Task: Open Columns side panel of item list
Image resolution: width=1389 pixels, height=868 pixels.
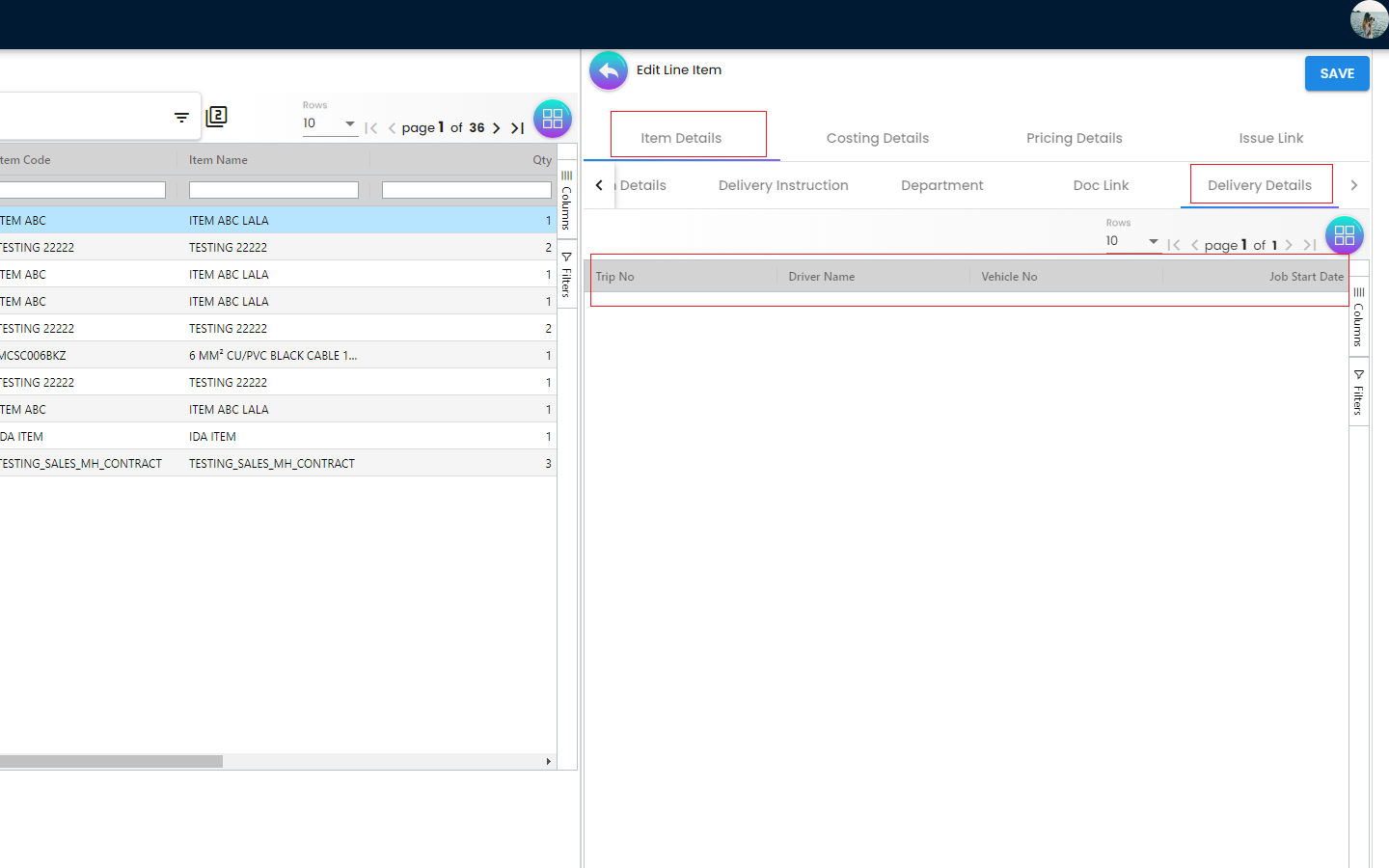Action: 567,201
